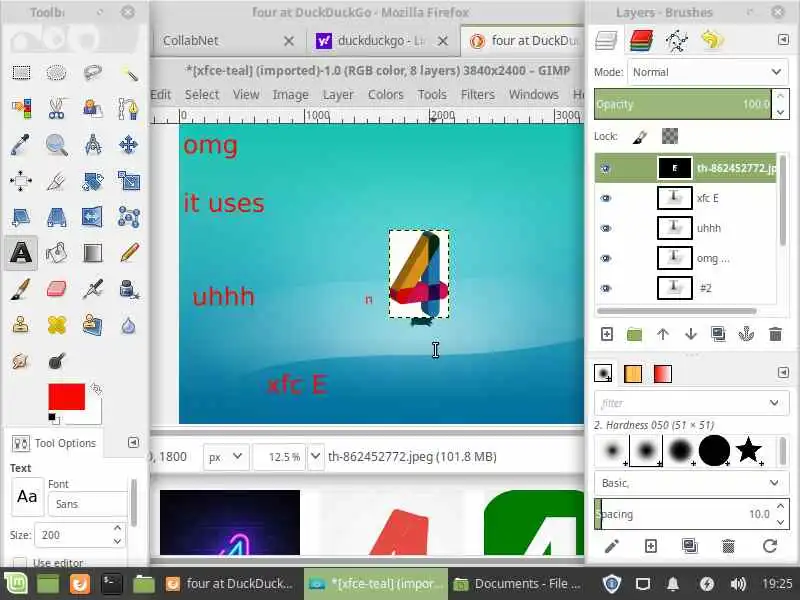Viewport: 800px width, 600px height.
Task: Select the Zoom magnifier tool
Action: pos(57,145)
